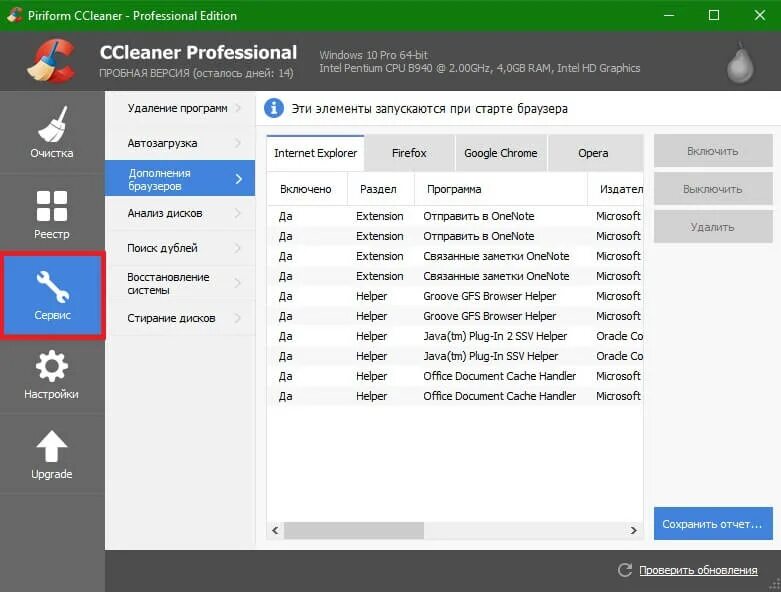Open Стирание дисков tool

[x=180, y=318]
